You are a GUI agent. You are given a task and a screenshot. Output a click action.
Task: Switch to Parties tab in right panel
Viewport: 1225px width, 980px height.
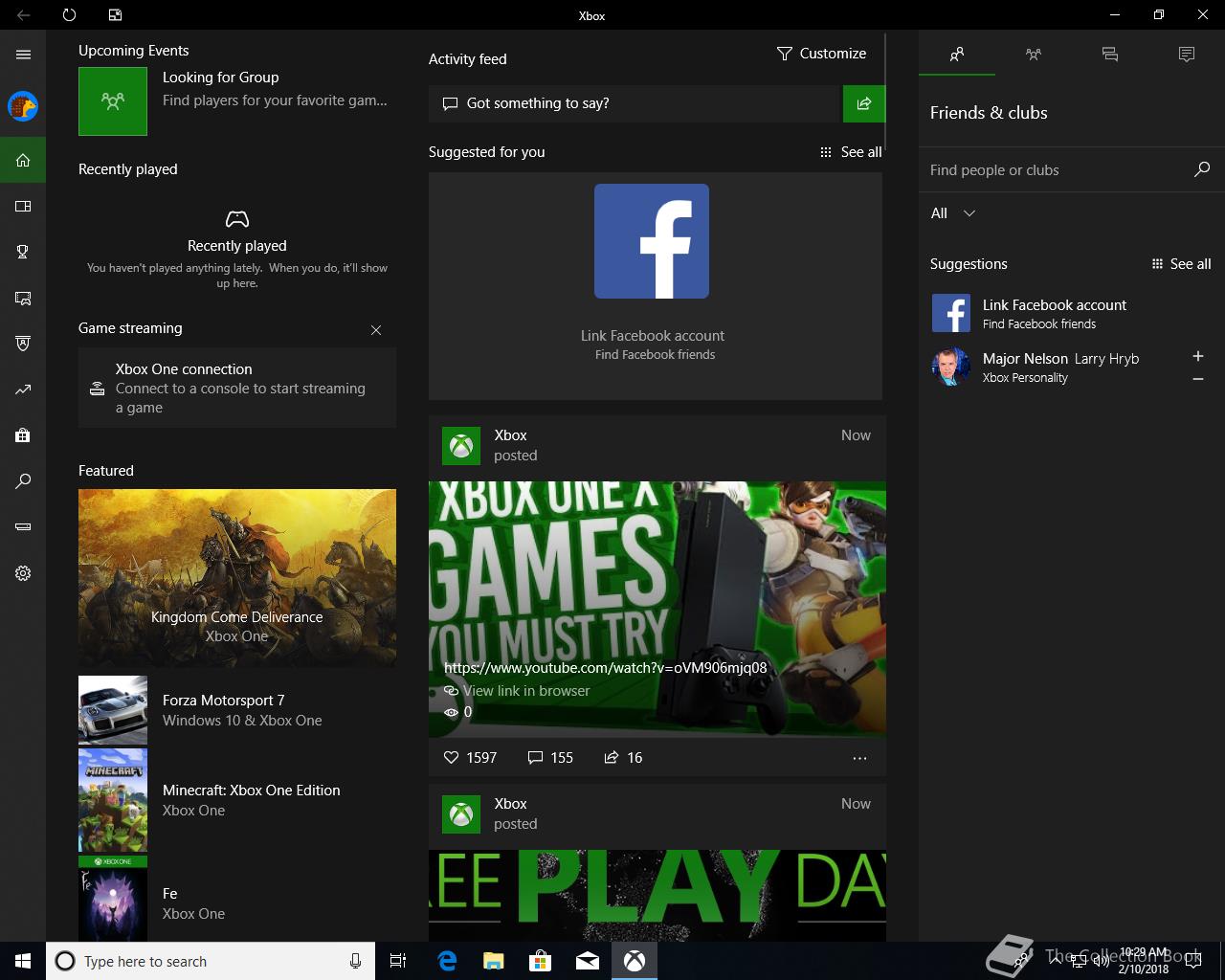(x=1034, y=55)
